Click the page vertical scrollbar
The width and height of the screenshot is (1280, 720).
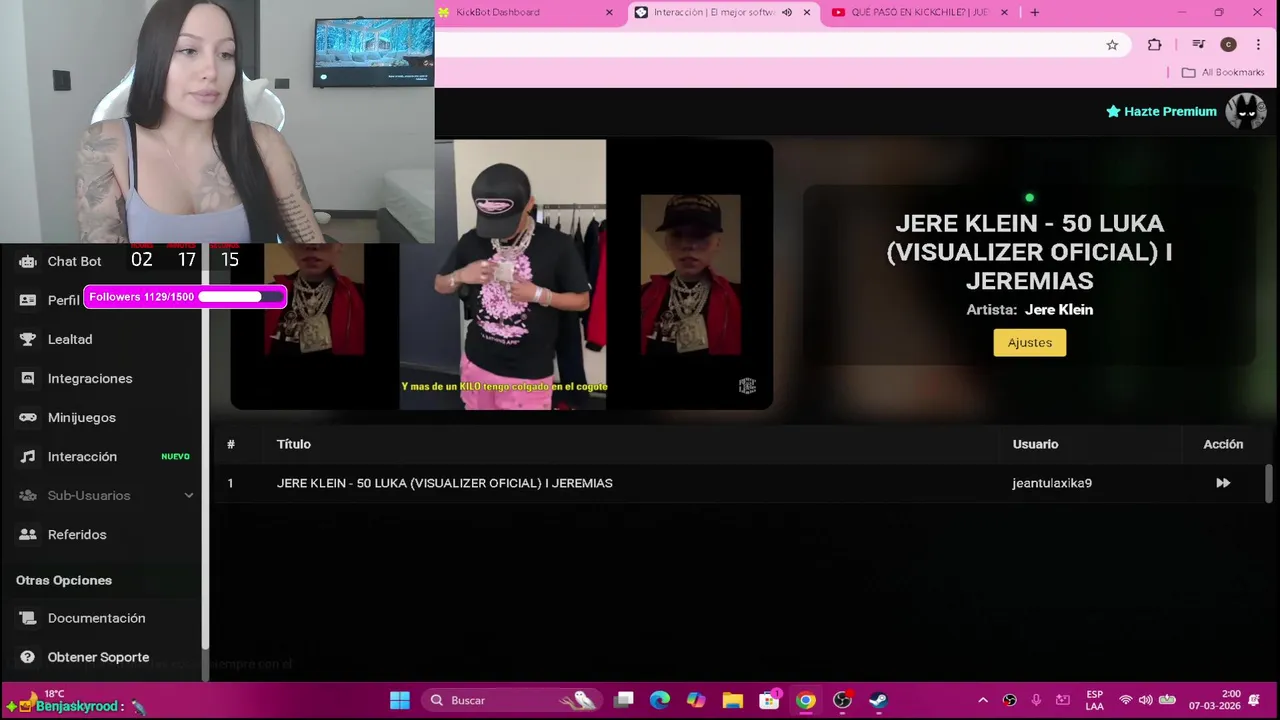[x=1270, y=483]
